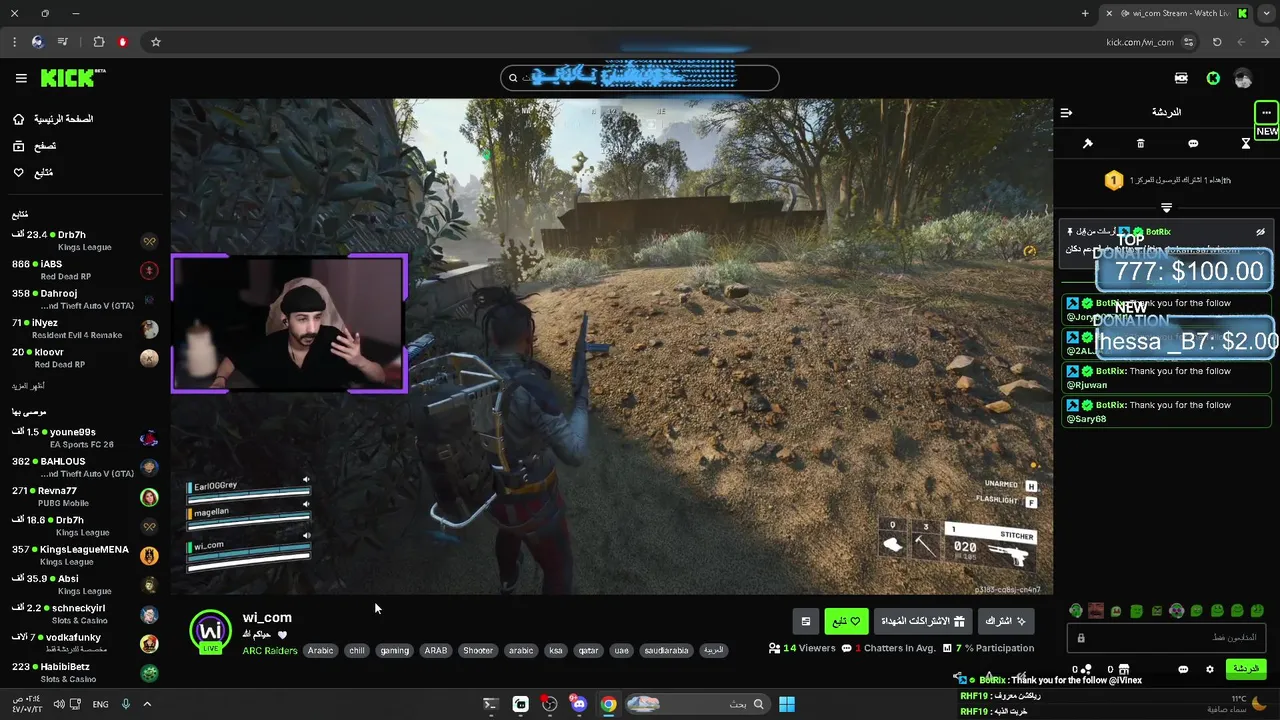Click the gavel moderation icon
Viewport: 1280px width, 720px height.
pyautogui.click(x=1088, y=144)
